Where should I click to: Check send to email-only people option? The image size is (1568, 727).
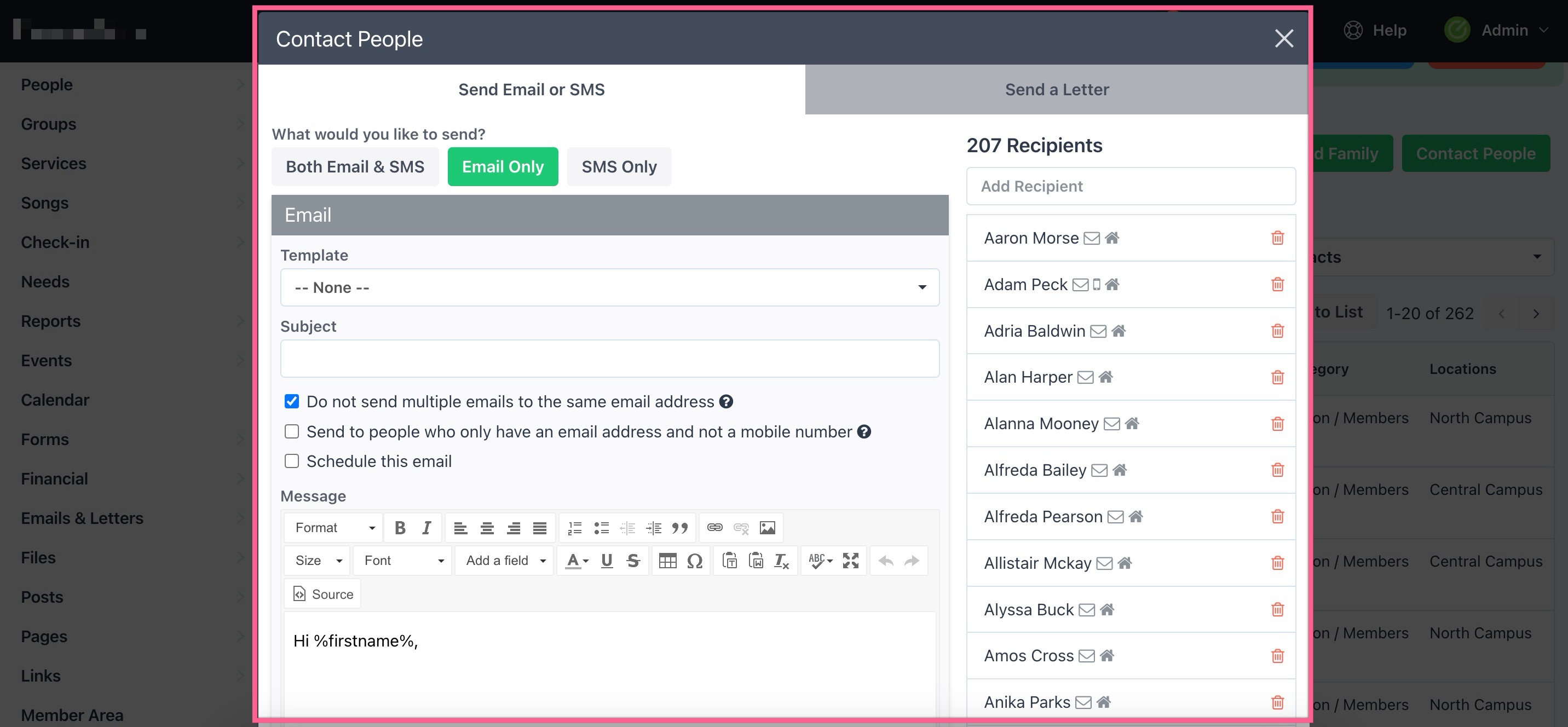292,432
